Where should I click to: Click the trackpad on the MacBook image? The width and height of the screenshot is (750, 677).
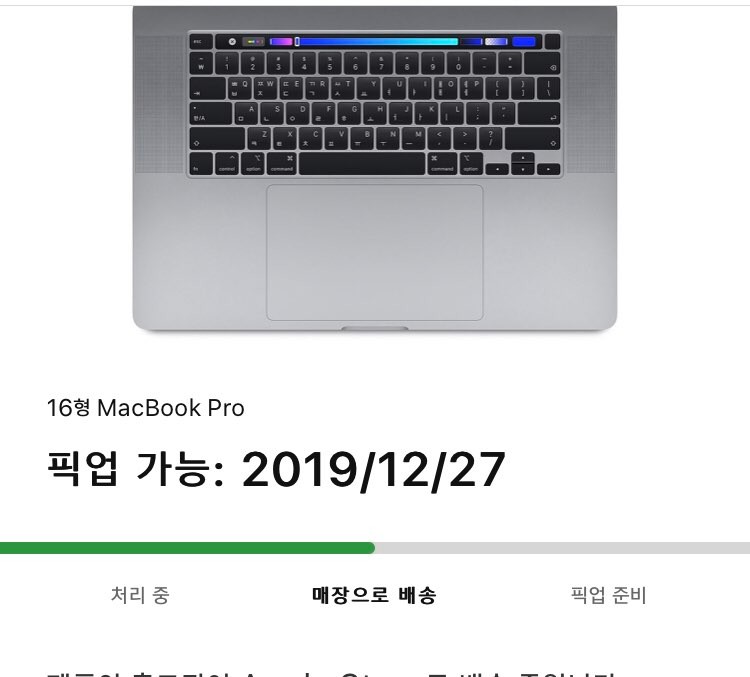tap(375, 253)
